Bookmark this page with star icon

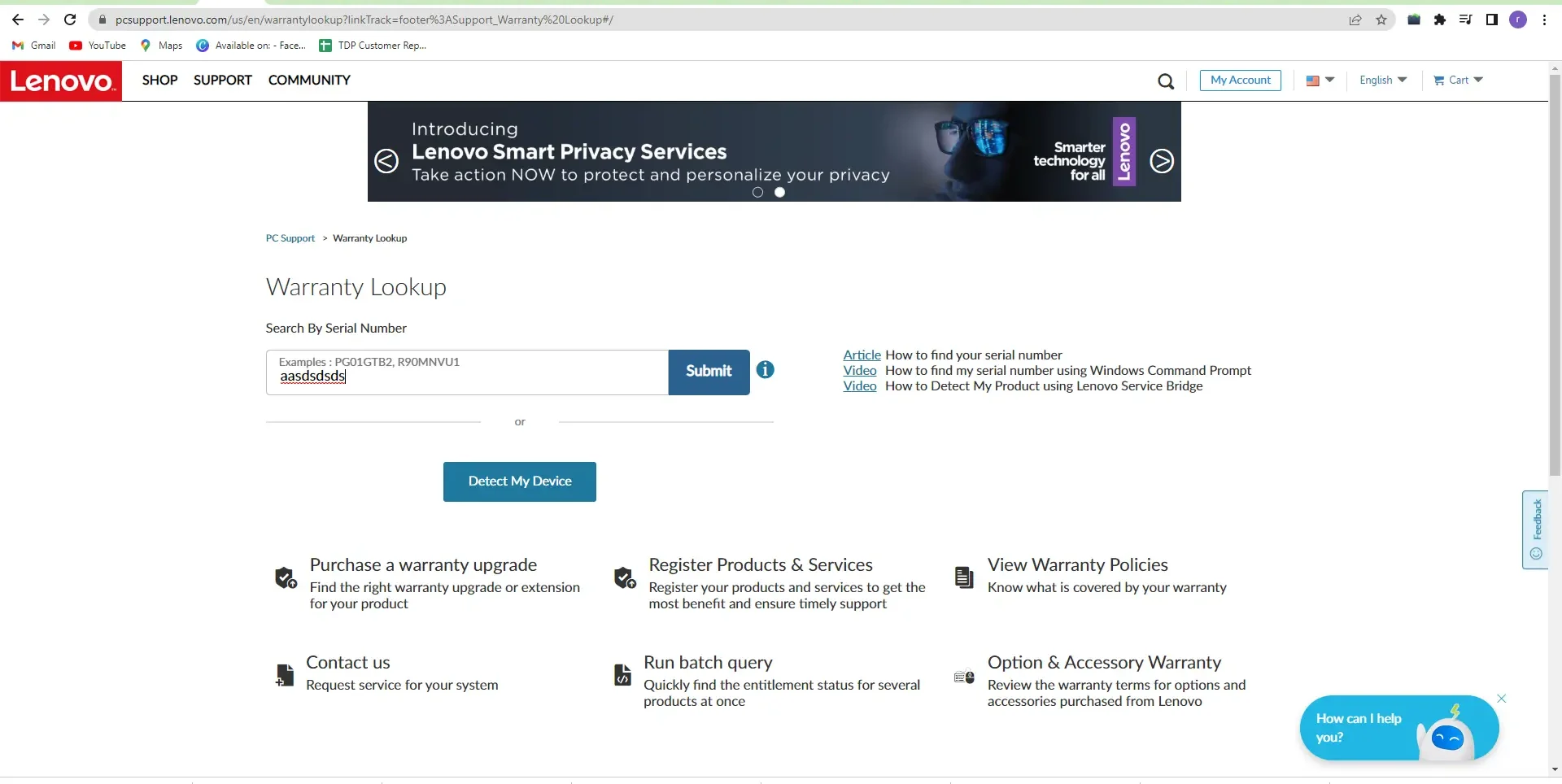pyautogui.click(x=1381, y=20)
